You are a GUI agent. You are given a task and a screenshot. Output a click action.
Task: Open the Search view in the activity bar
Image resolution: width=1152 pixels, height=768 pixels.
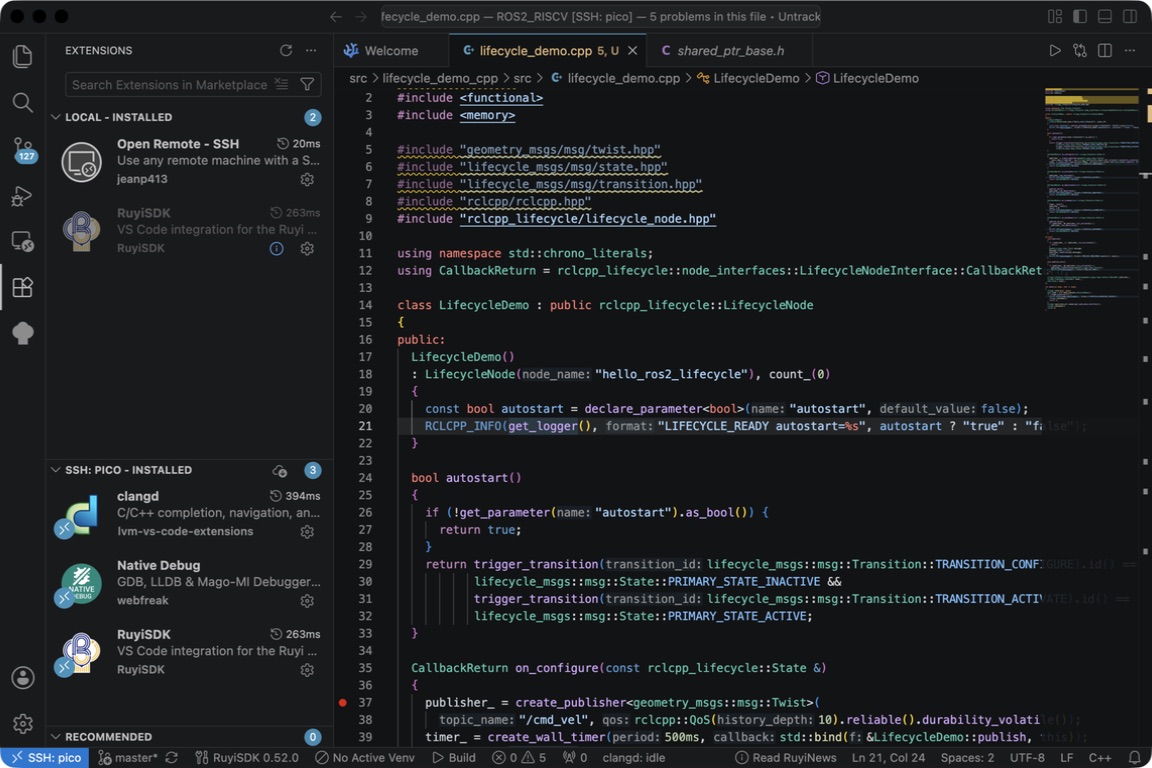pyautogui.click(x=23, y=102)
